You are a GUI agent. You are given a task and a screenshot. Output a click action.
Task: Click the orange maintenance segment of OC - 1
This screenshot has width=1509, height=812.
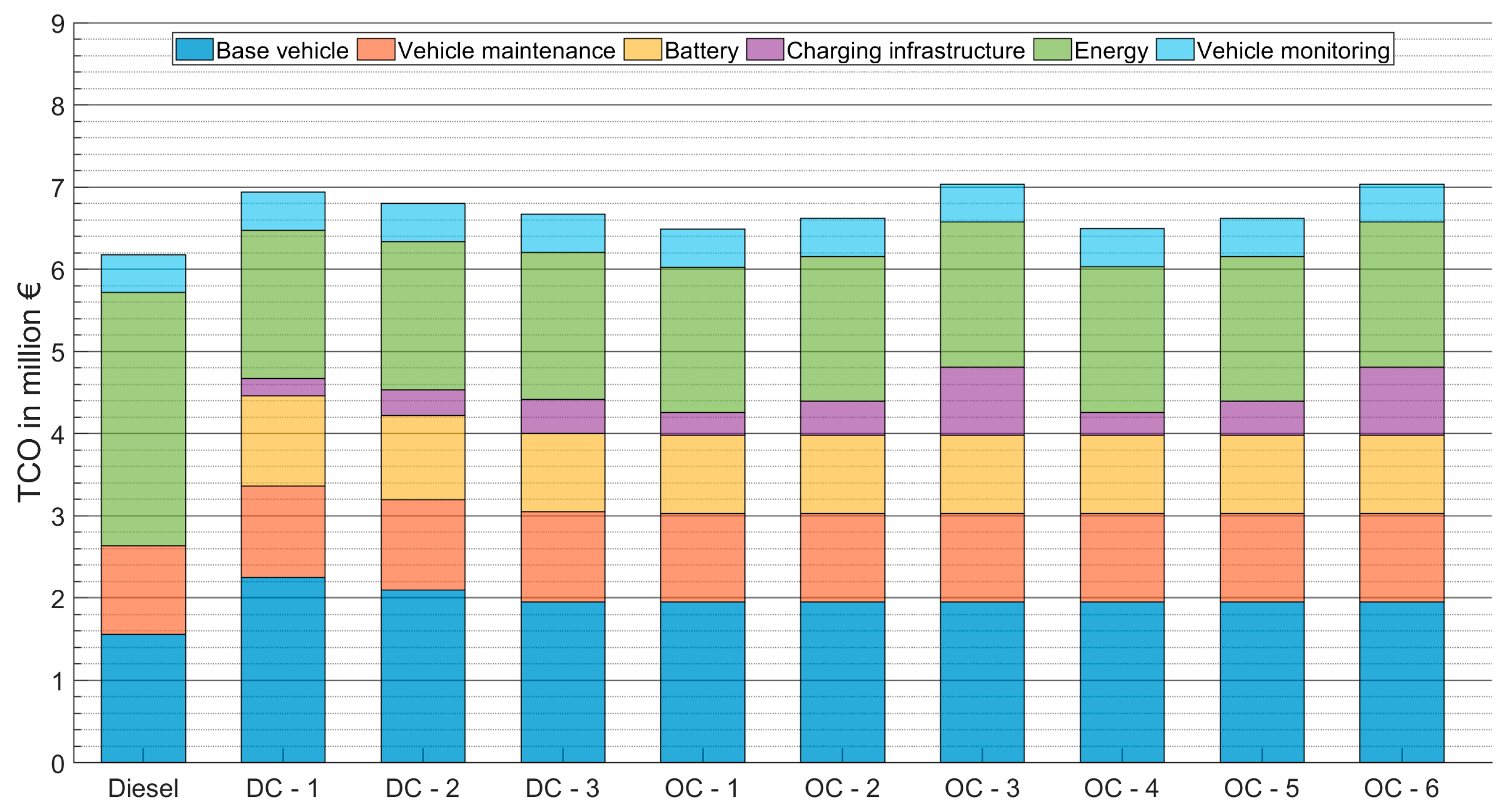[703, 557]
